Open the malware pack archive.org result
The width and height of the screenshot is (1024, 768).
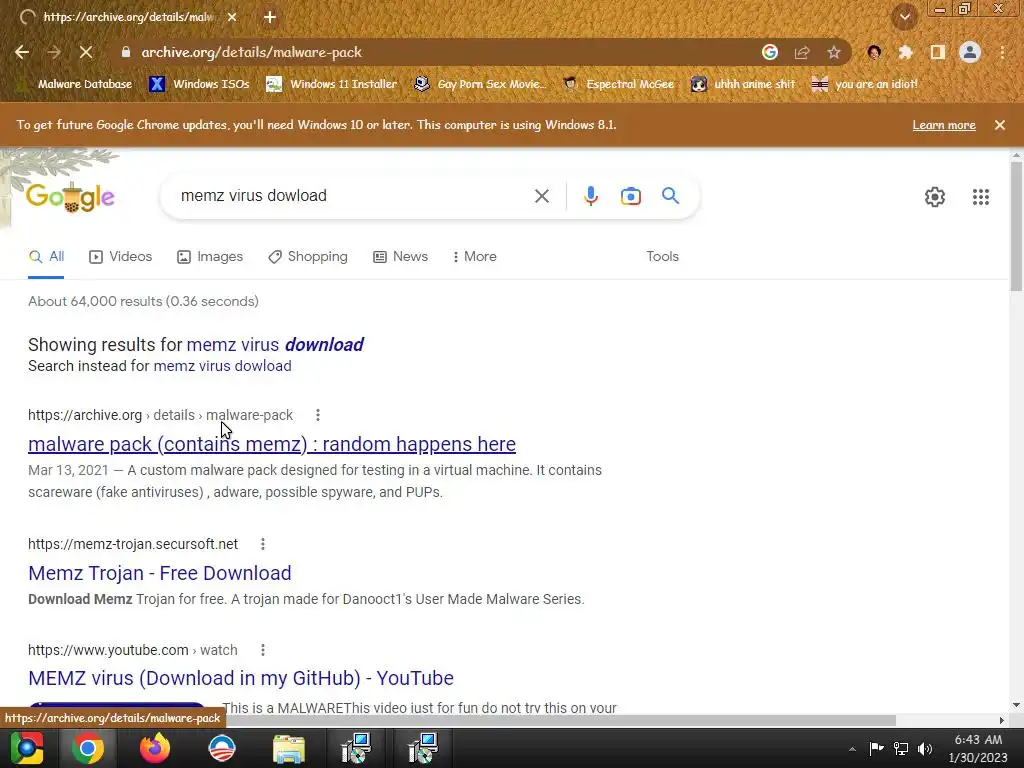272,444
